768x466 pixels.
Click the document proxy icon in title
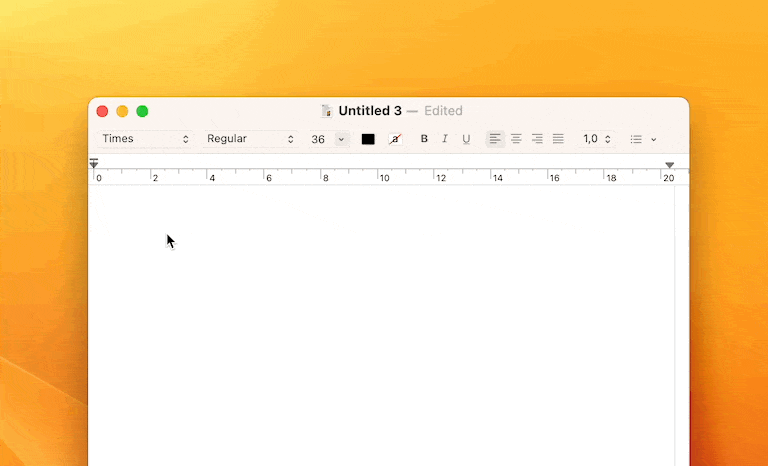click(327, 111)
